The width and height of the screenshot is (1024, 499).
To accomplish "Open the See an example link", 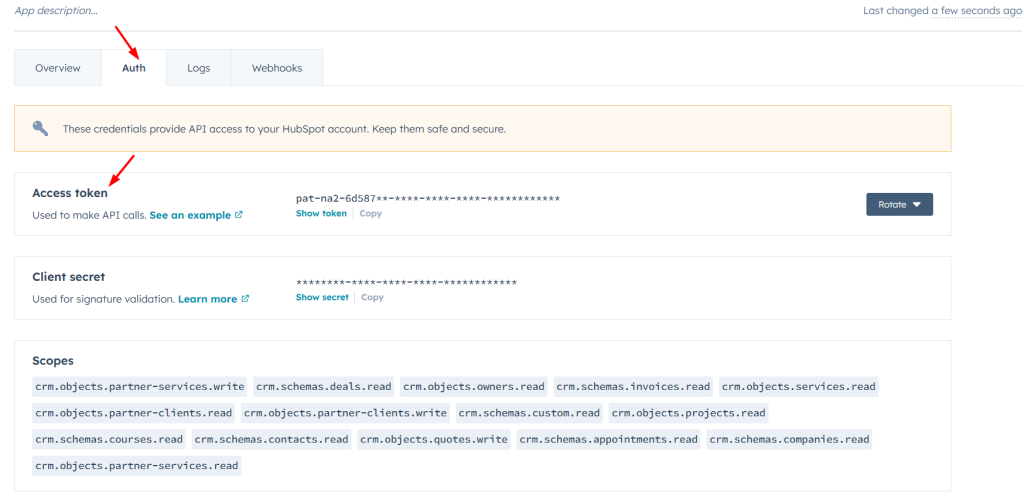I will click(190, 215).
